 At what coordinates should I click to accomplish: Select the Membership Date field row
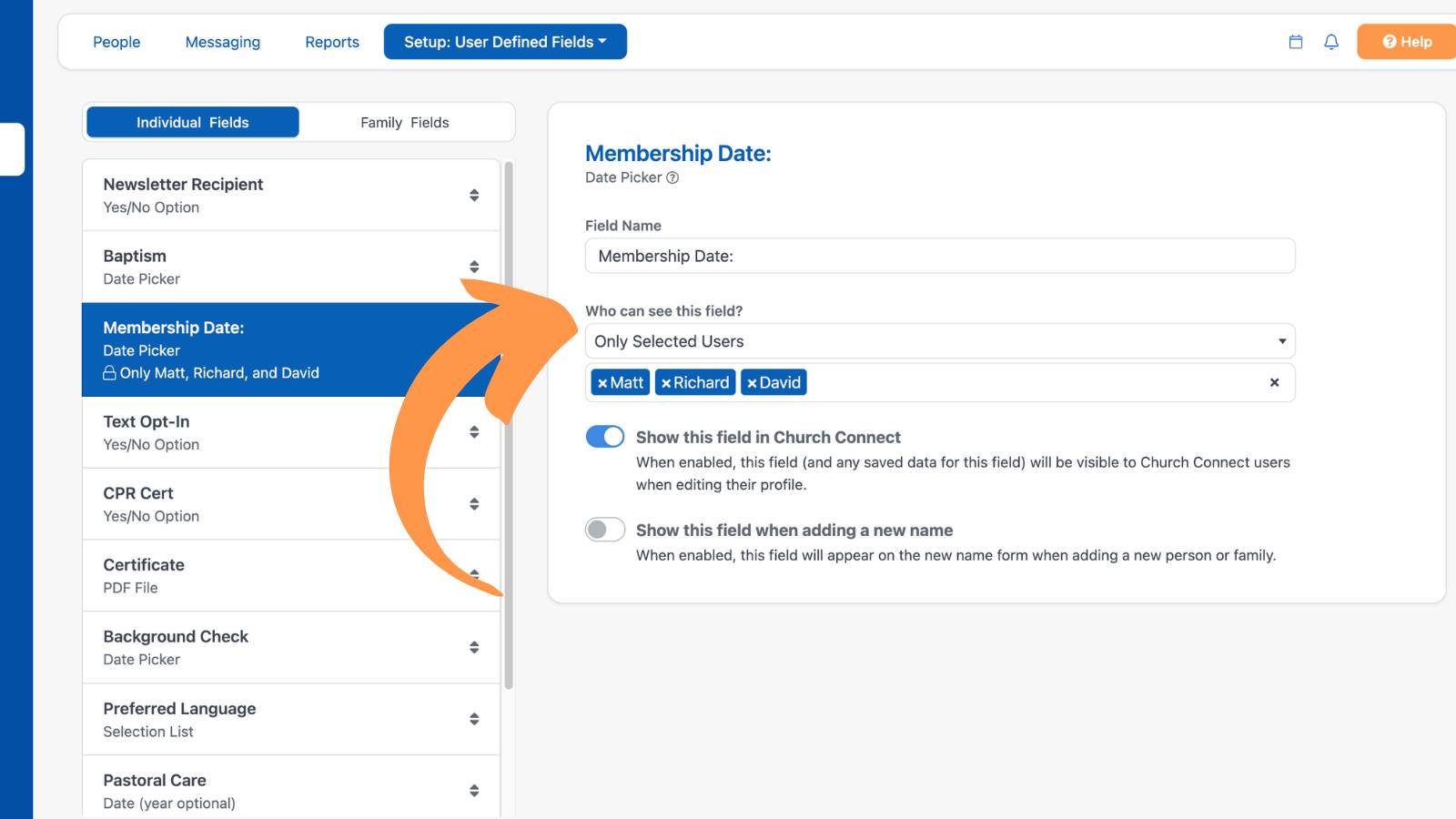pos(291,349)
